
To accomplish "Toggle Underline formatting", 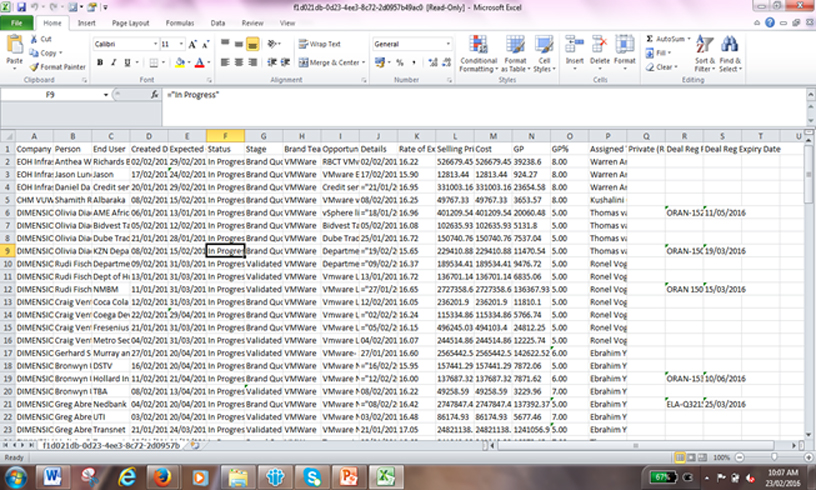I will pos(127,62).
